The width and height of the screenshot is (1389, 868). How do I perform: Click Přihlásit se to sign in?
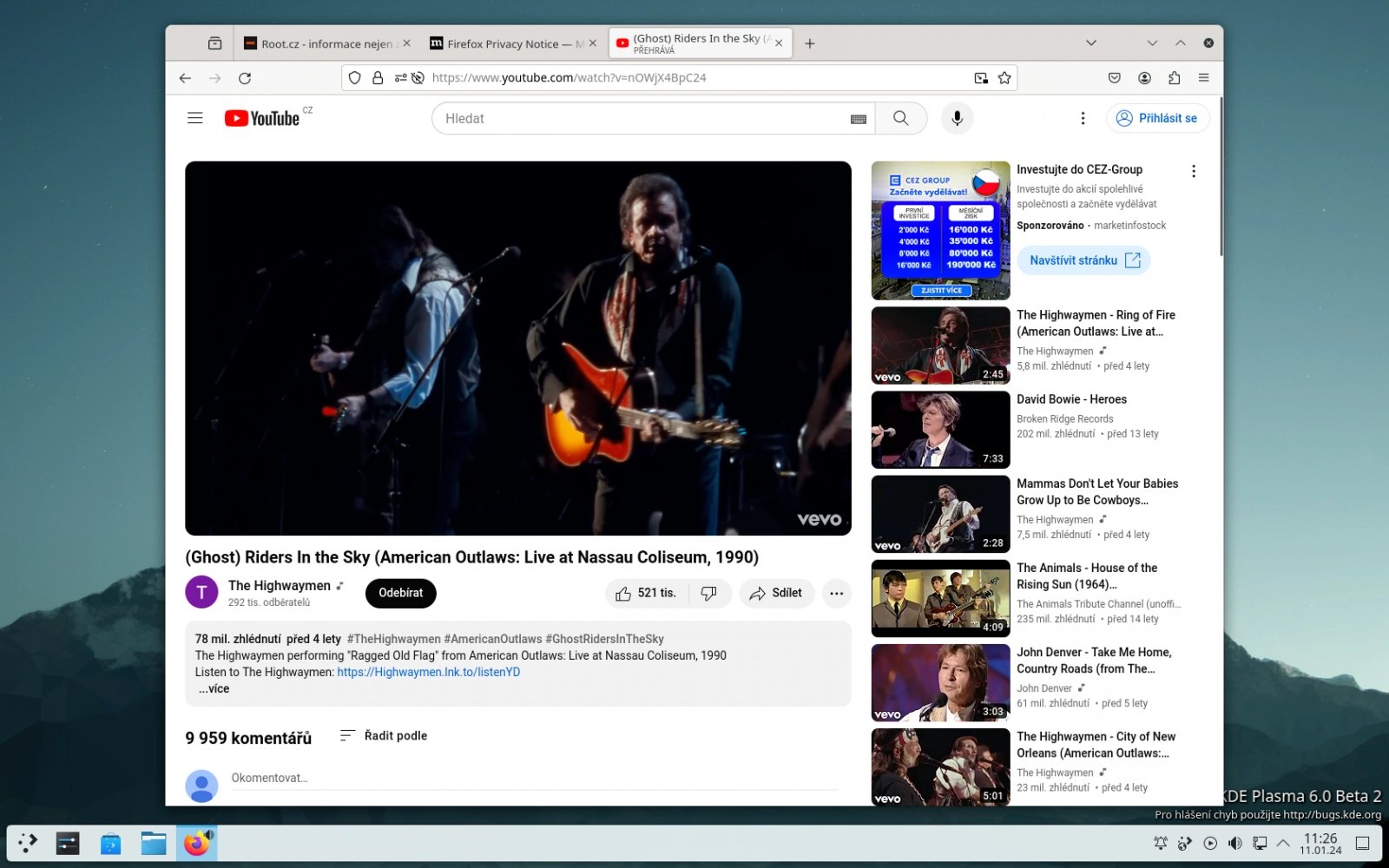(x=1158, y=118)
